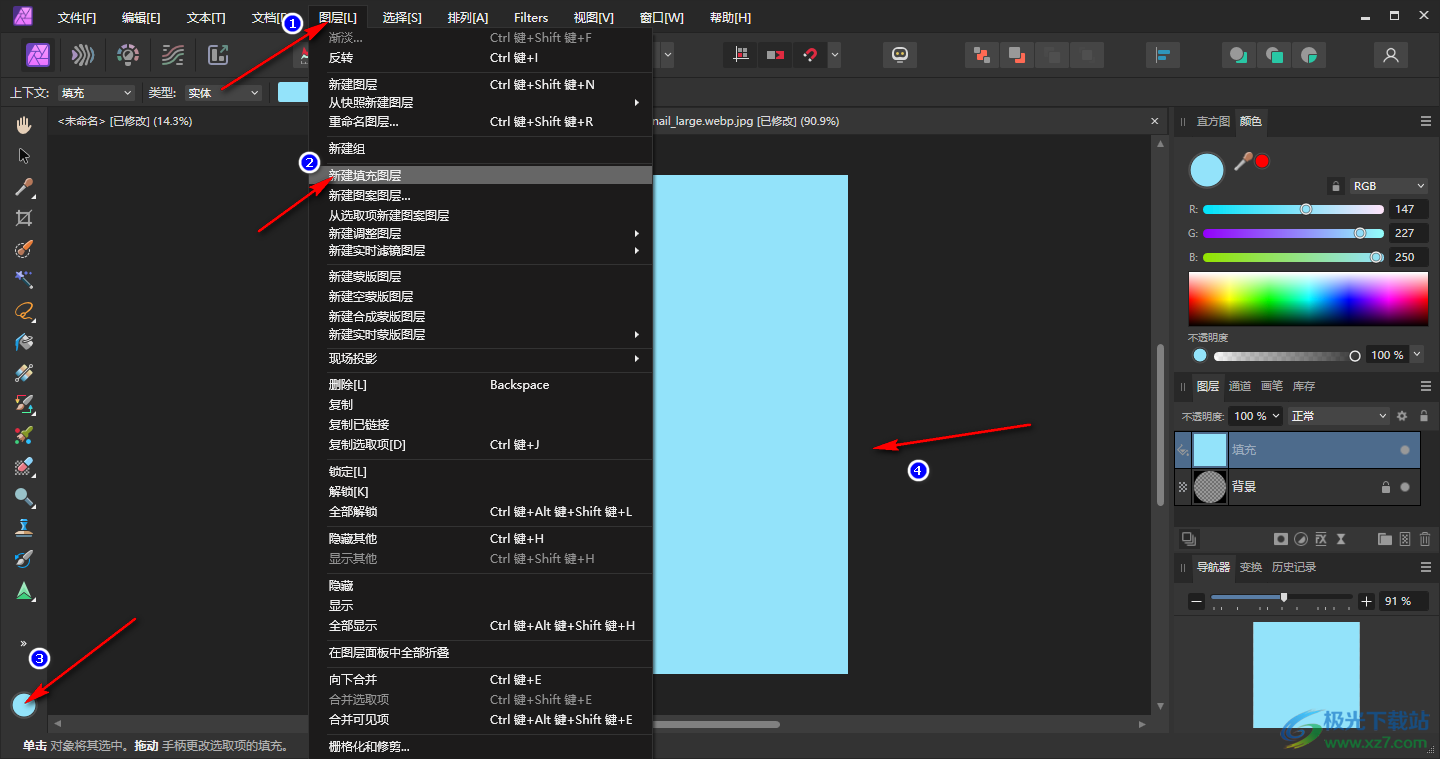Open the Account profile icon

pyautogui.click(x=1390, y=55)
